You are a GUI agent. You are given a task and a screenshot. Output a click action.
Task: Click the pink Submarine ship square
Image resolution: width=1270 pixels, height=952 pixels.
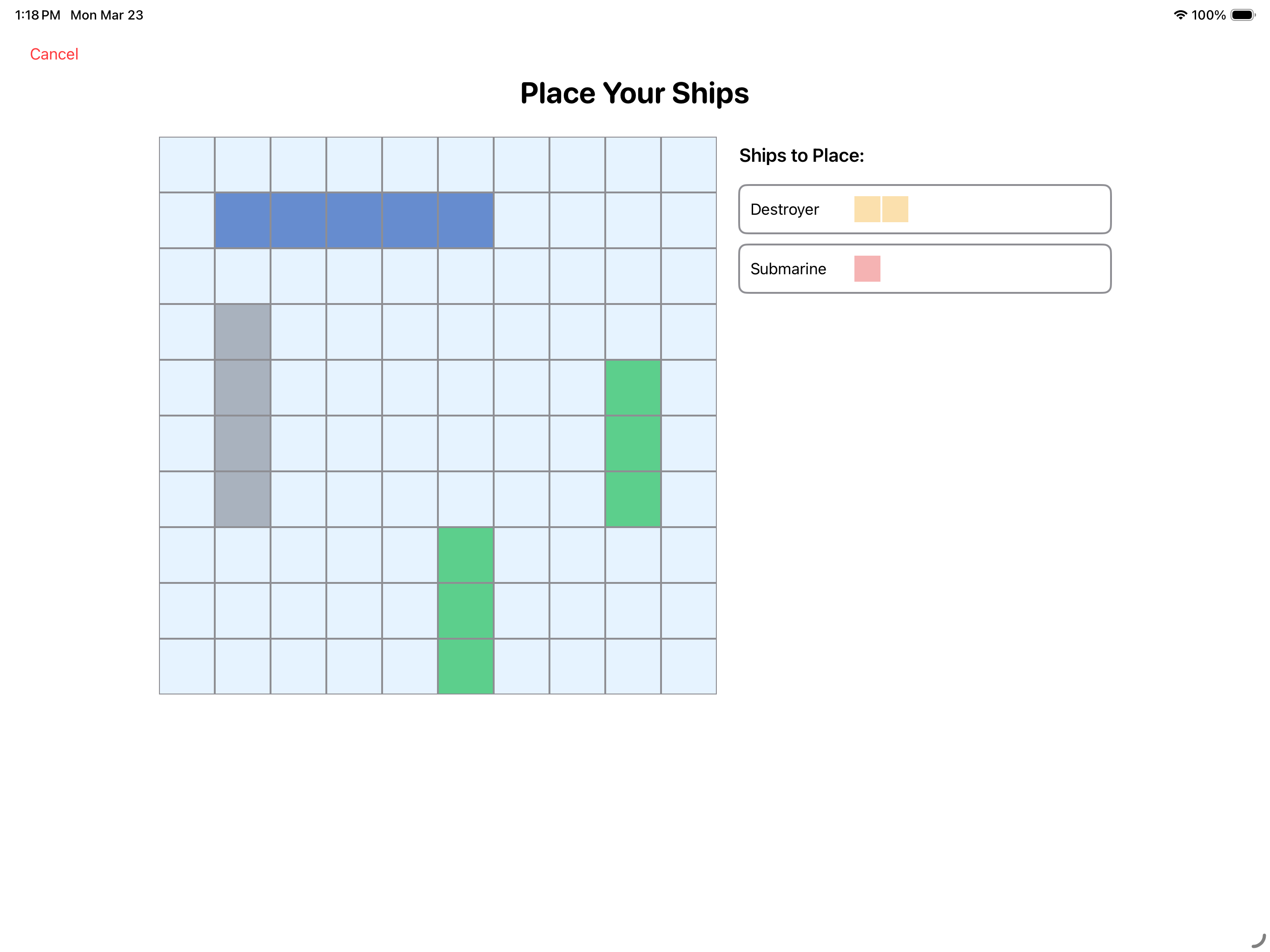(867, 269)
